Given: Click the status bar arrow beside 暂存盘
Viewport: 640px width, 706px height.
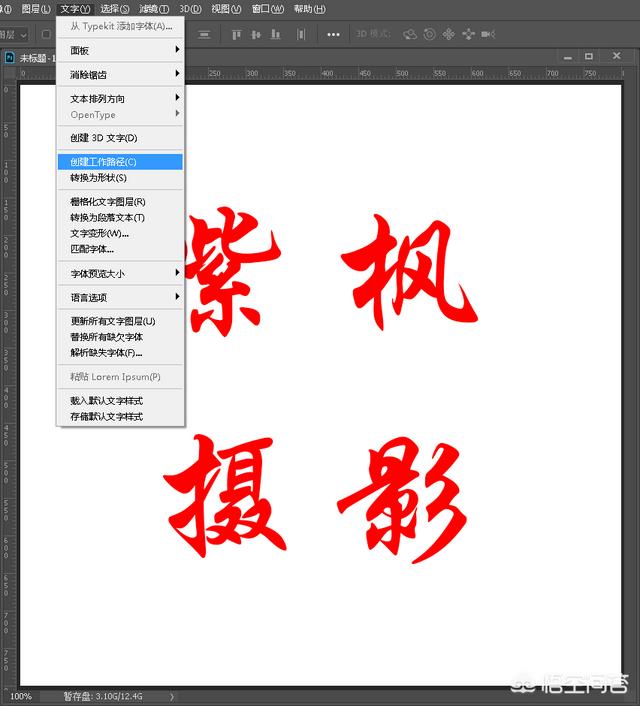Looking at the screenshot, I should tap(173, 696).
